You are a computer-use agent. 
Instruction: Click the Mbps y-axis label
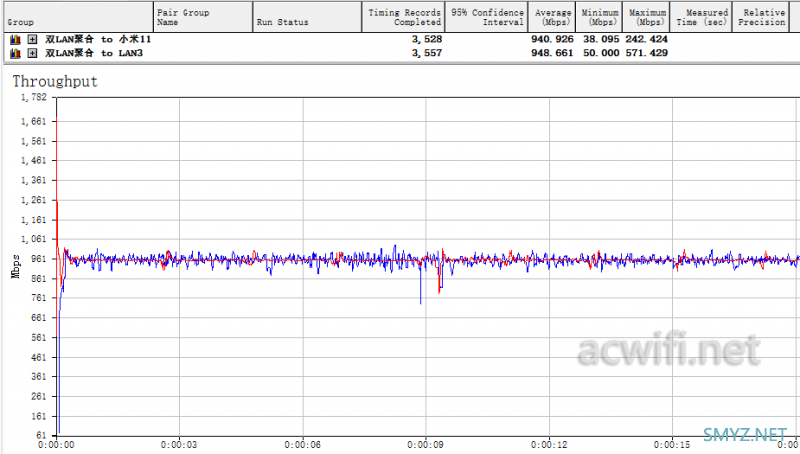tap(16, 266)
